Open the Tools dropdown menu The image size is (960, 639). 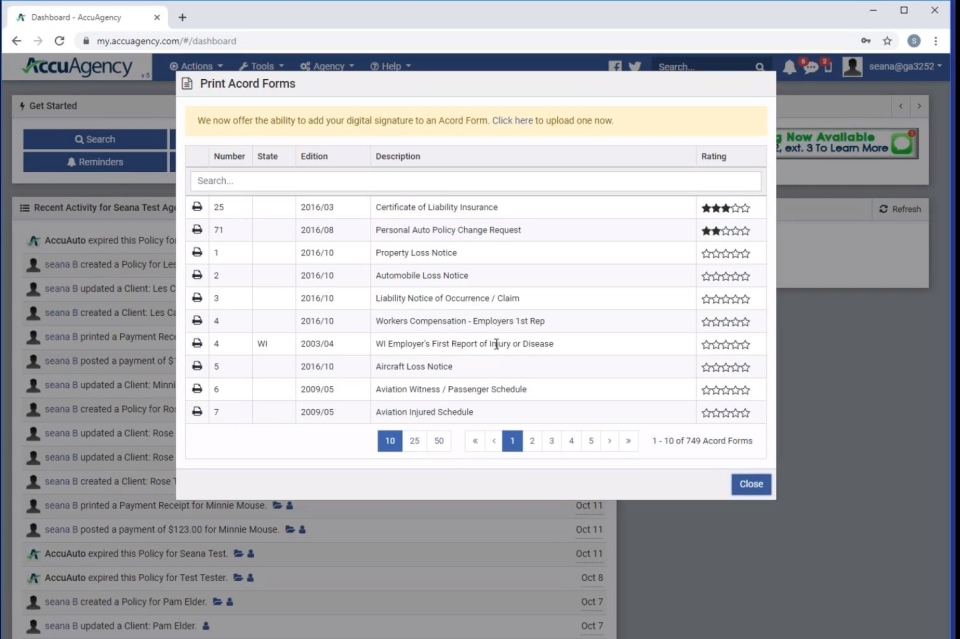click(x=260, y=66)
